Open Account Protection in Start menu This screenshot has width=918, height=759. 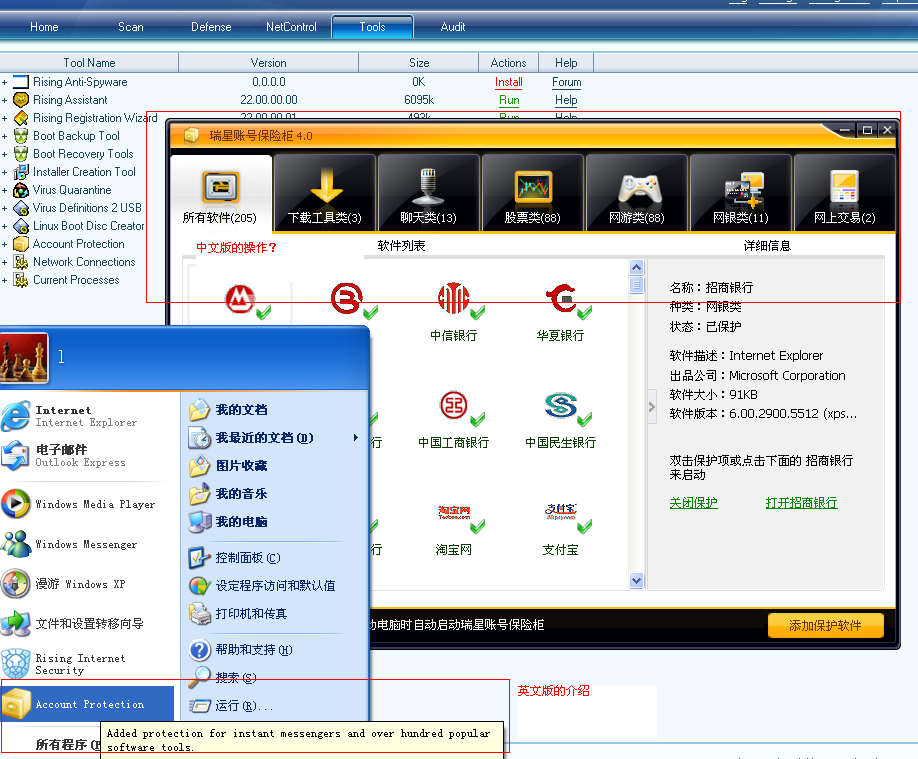point(88,704)
